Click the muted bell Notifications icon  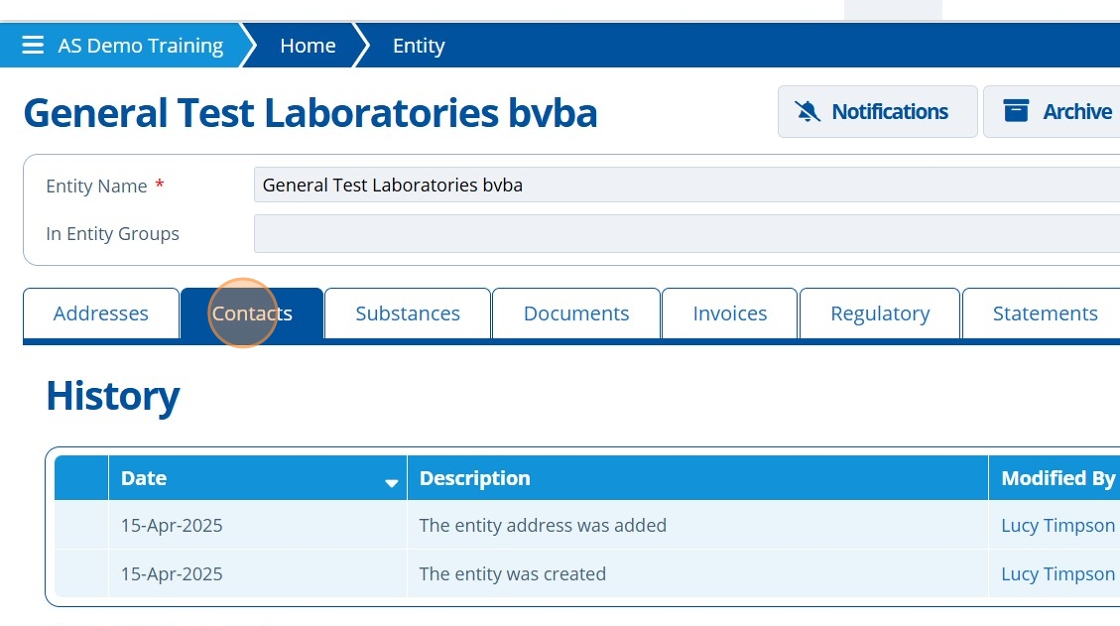tap(807, 112)
